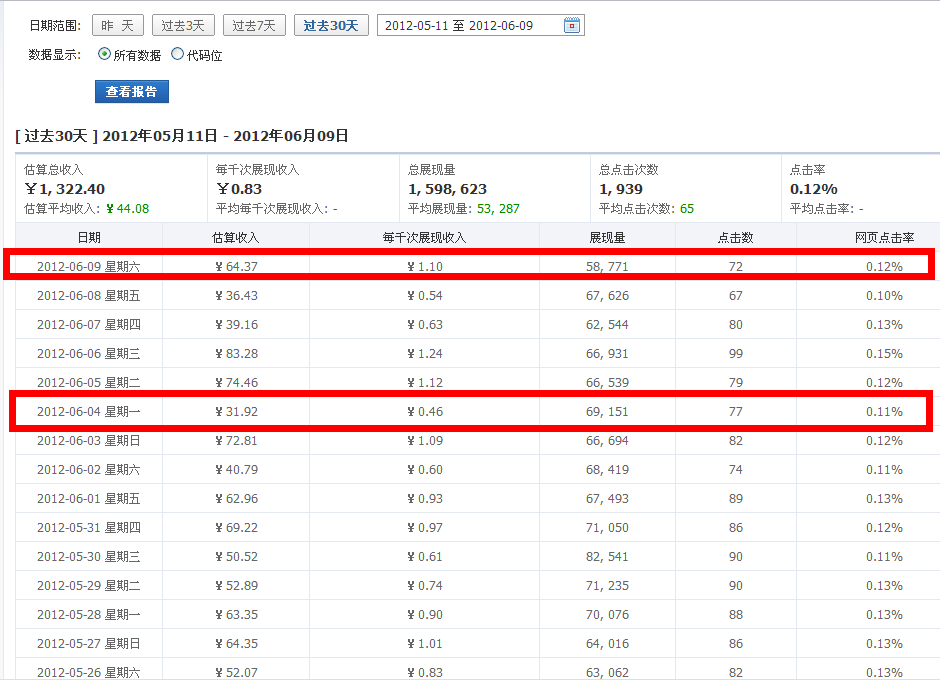Select the ¥44.08 average income value
The height and width of the screenshot is (680, 940).
click(128, 209)
